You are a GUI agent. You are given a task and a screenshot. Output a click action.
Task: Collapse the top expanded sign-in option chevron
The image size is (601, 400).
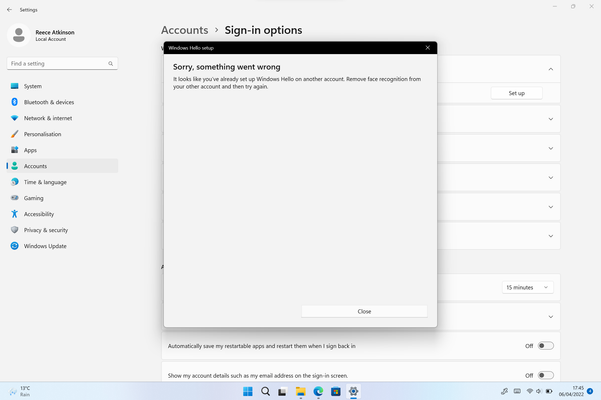(551, 69)
